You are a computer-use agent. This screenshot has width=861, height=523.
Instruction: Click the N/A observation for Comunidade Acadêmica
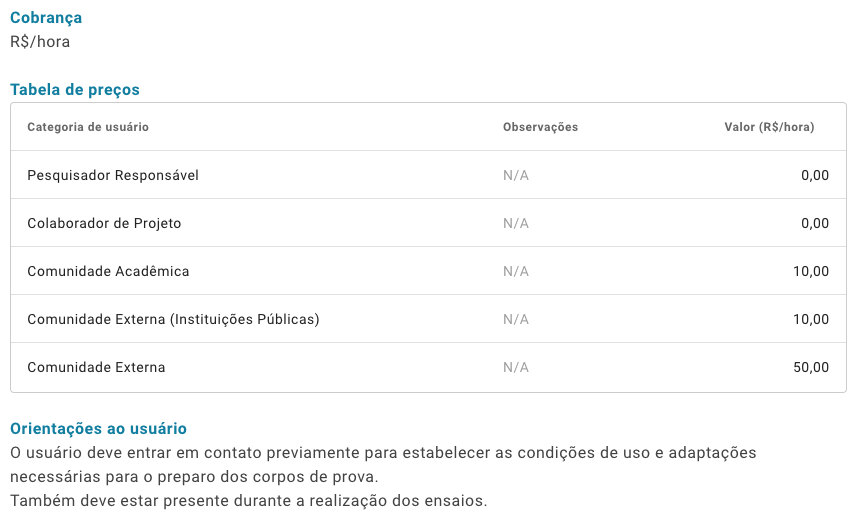[516, 271]
